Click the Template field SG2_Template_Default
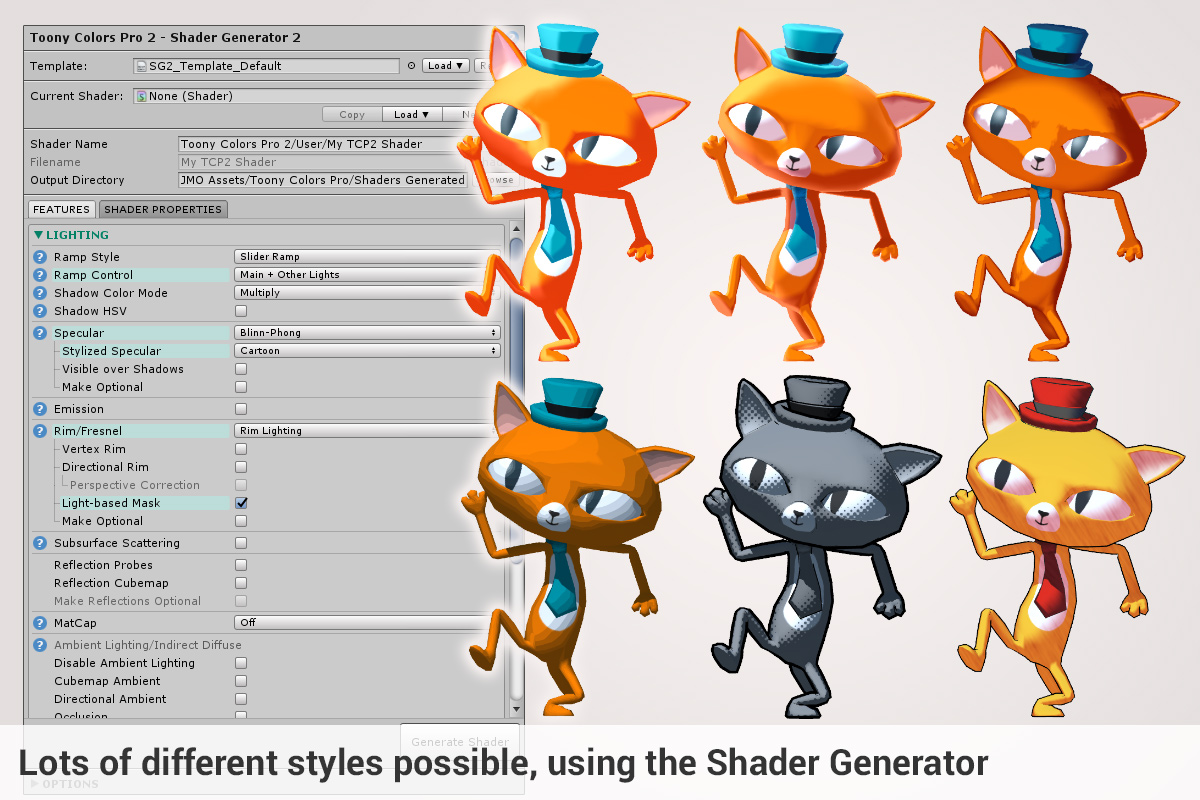1200x800 pixels. [267, 66]
